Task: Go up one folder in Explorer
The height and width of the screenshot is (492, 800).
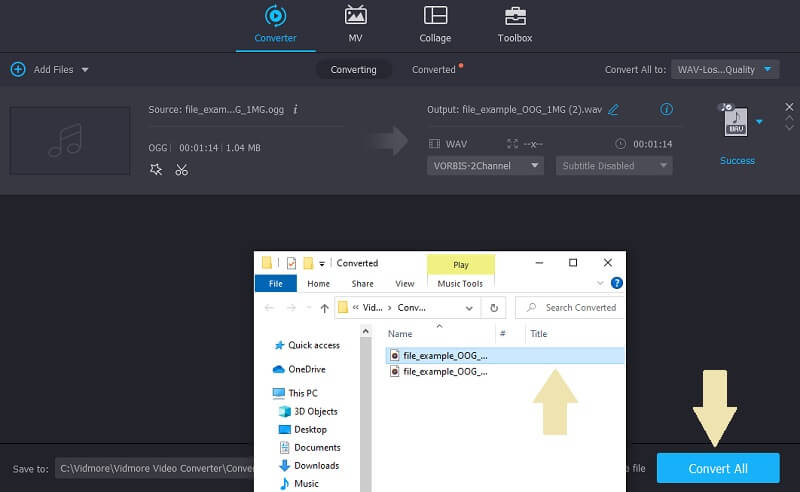Action: 322,307
